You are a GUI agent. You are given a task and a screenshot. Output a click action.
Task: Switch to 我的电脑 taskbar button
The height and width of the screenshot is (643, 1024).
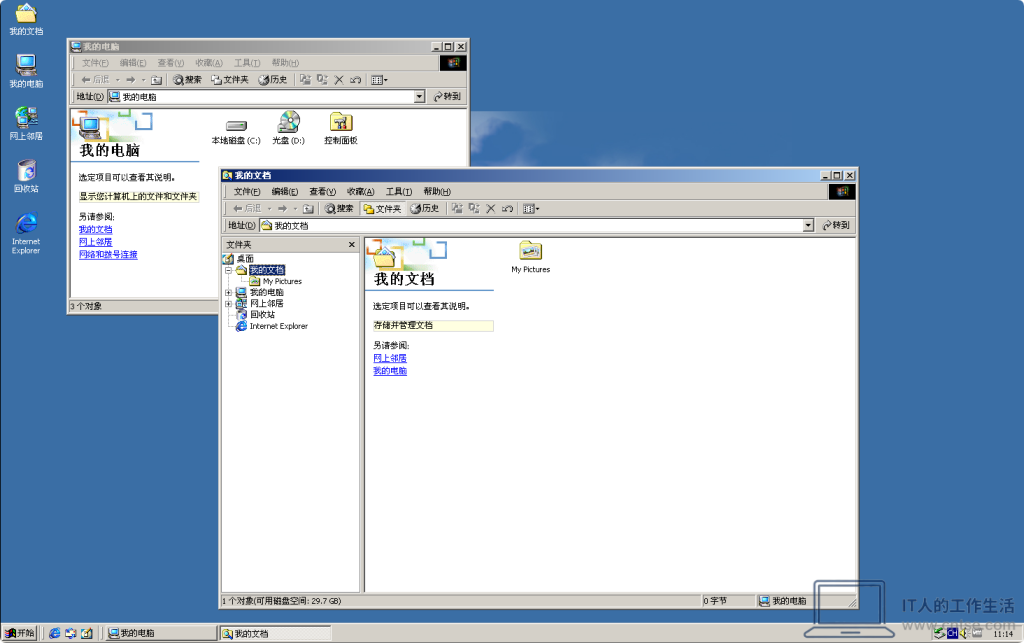[x=161, y=633]
